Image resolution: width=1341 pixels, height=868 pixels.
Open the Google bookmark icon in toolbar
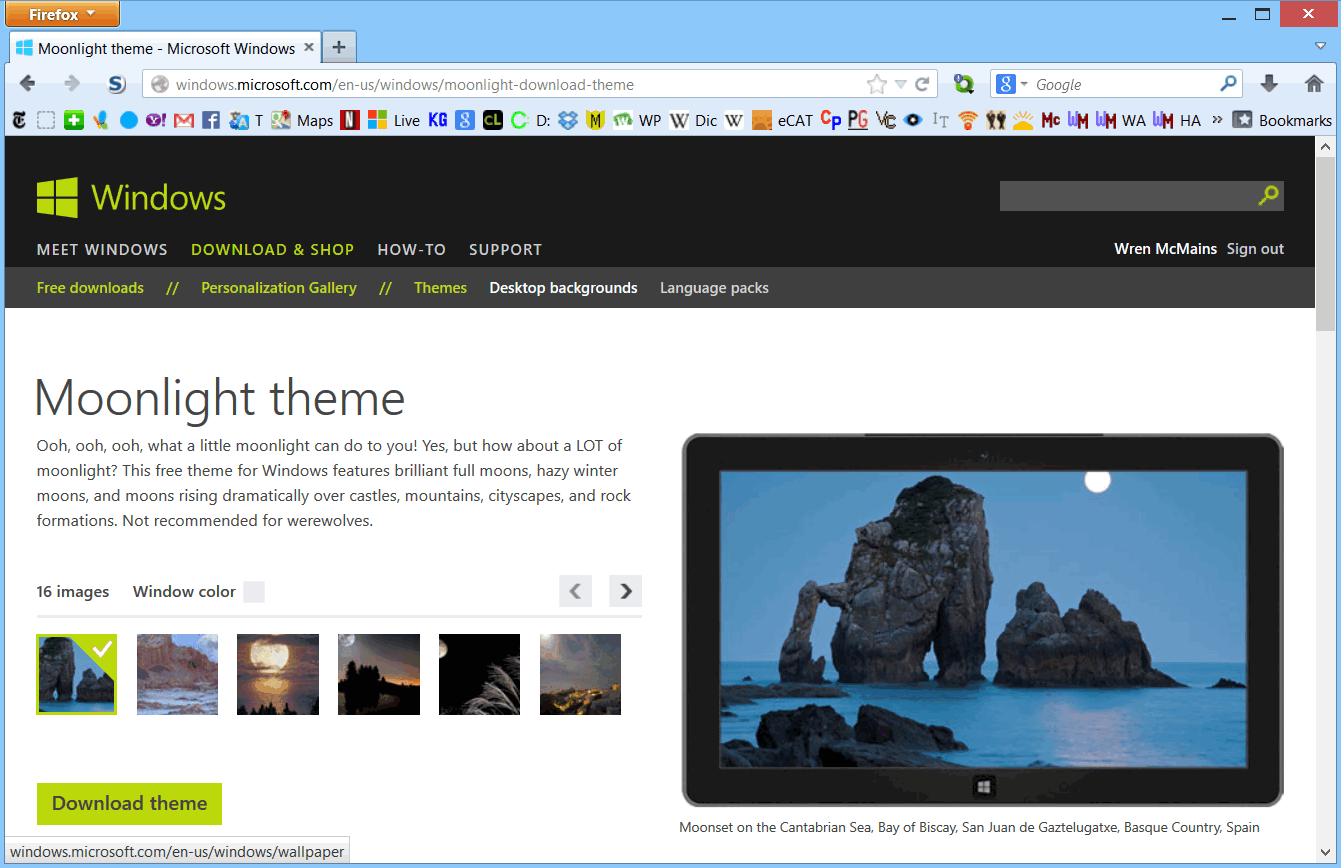pos(465,120)
